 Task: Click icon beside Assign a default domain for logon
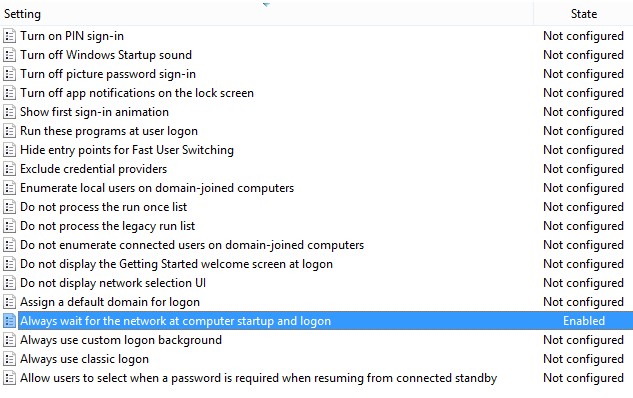9,302
